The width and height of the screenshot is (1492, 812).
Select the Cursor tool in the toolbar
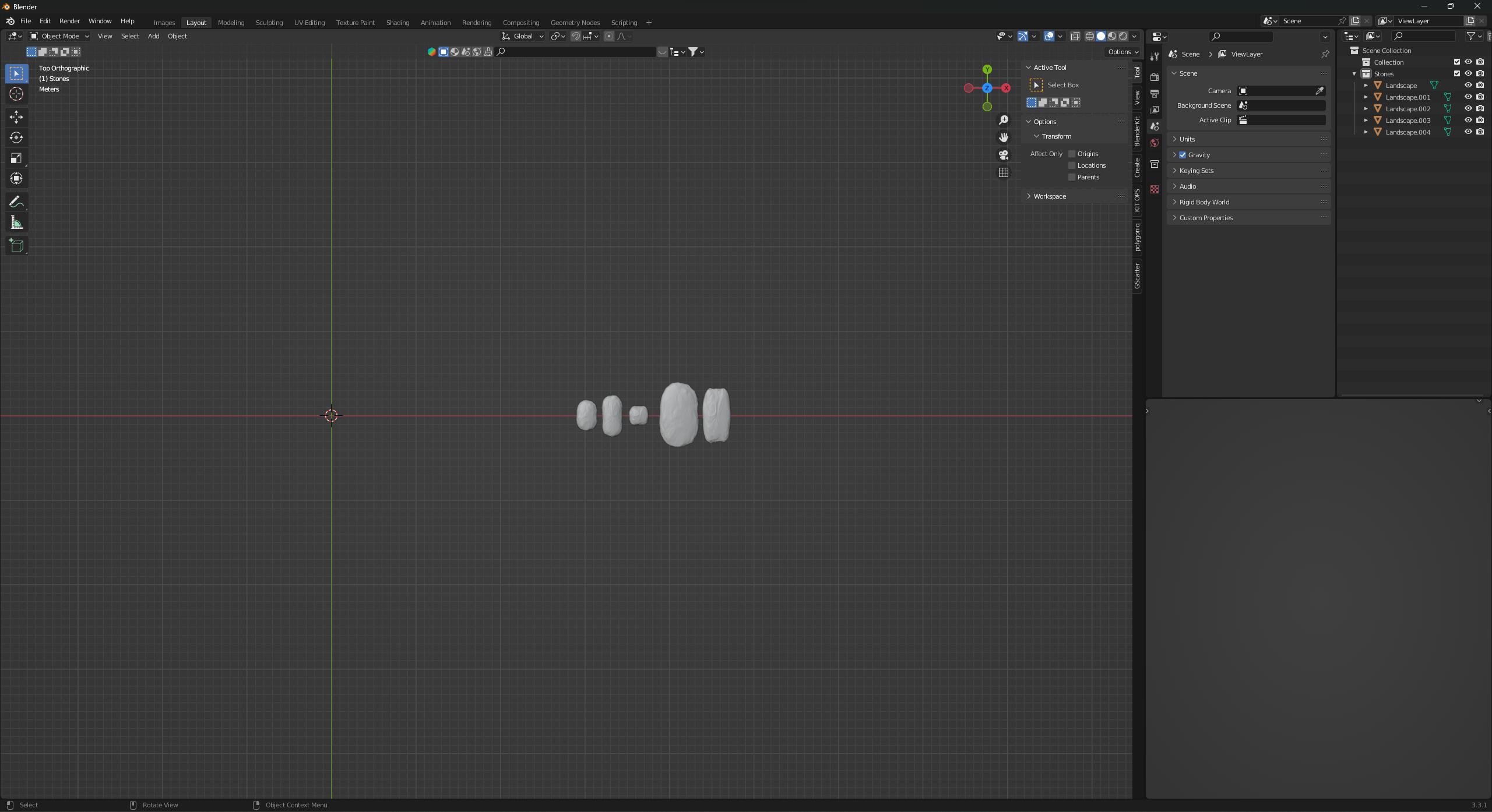[16, 94]
